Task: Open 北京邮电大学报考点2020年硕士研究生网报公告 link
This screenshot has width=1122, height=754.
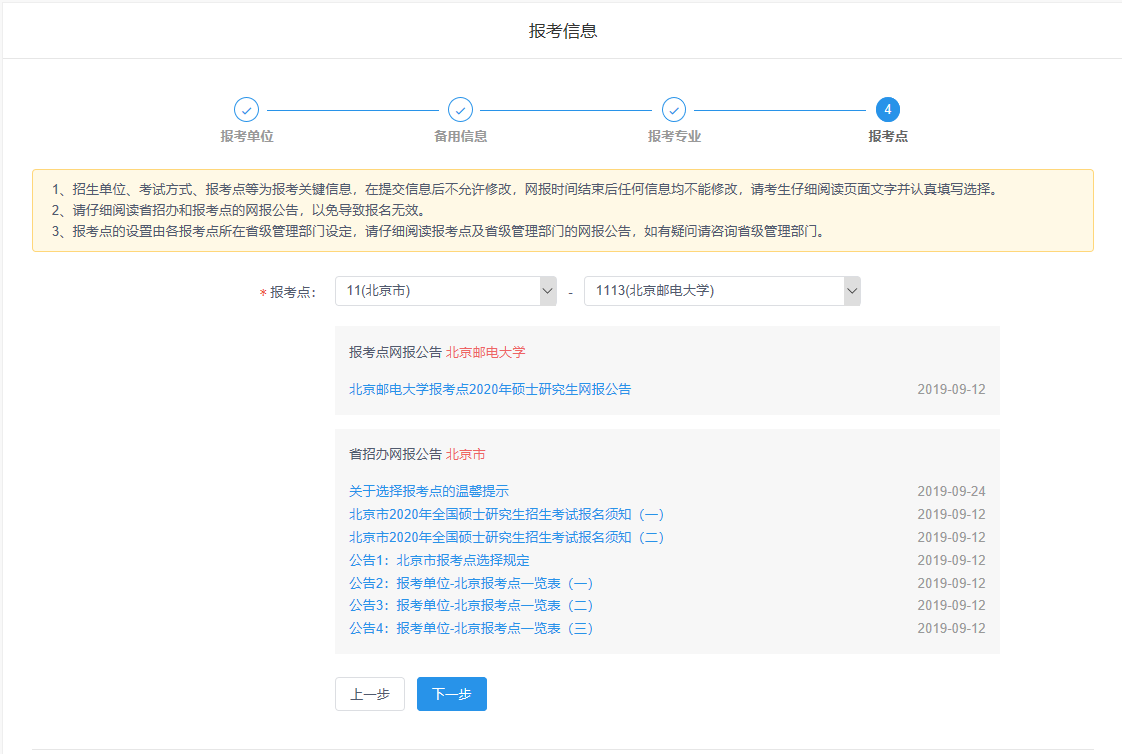Action: tap(490, 389)
